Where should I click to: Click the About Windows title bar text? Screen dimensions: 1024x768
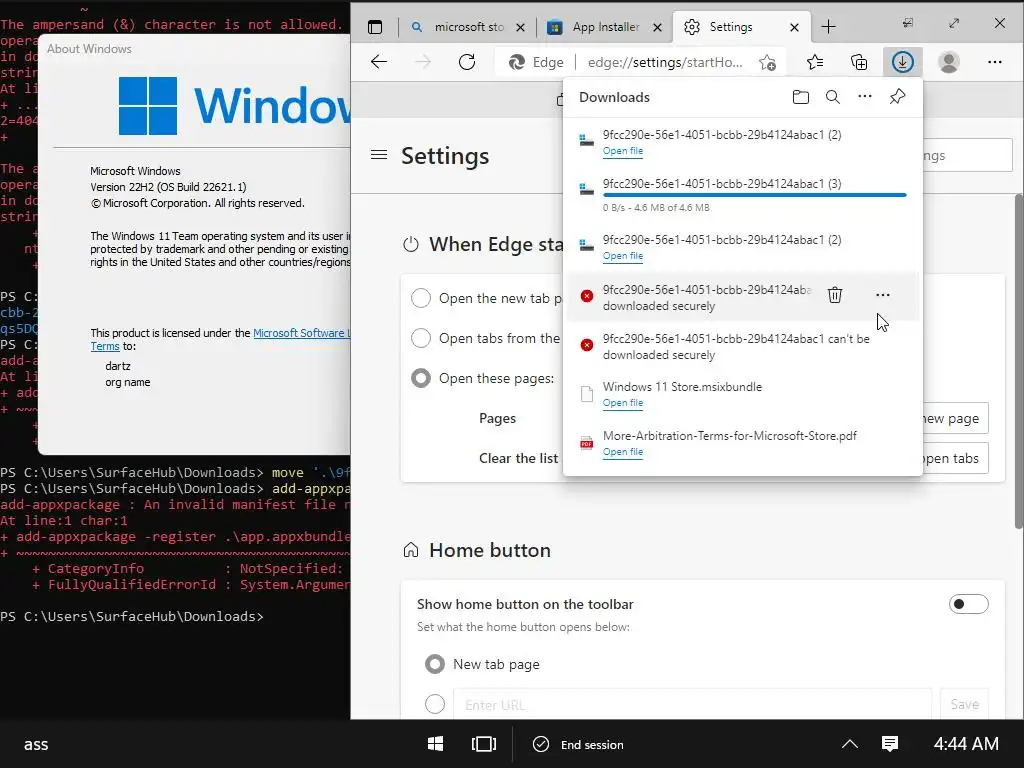pos(89,49)
